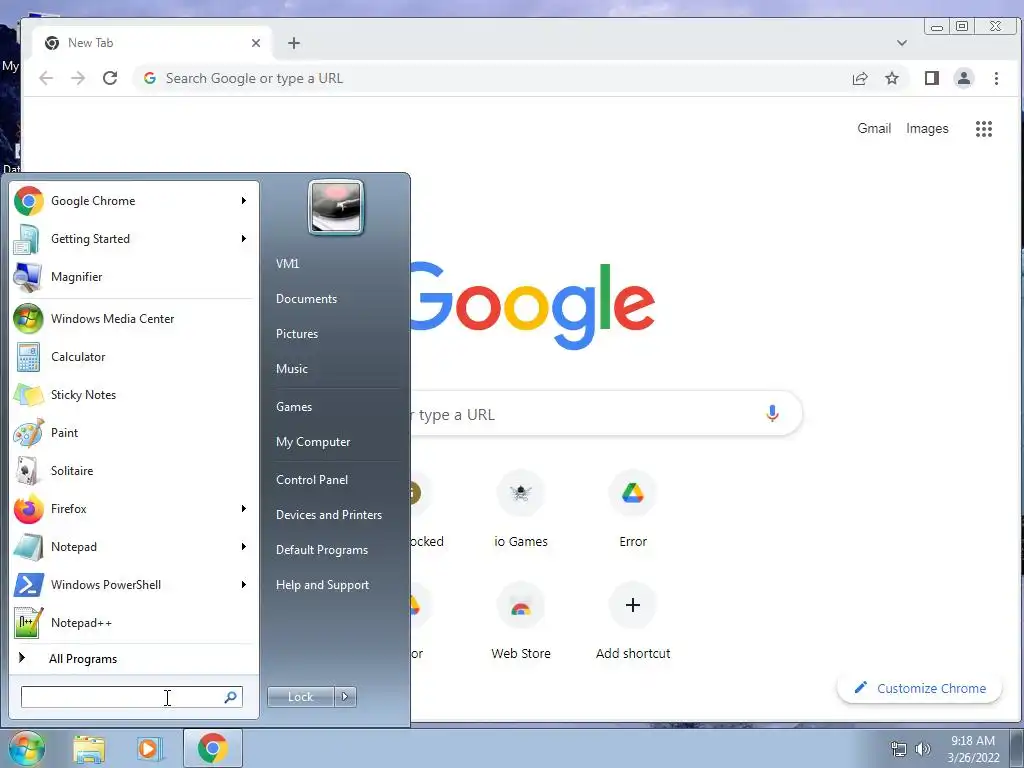Click Chrome's back arrow
1024x768 pixels.
46,78
